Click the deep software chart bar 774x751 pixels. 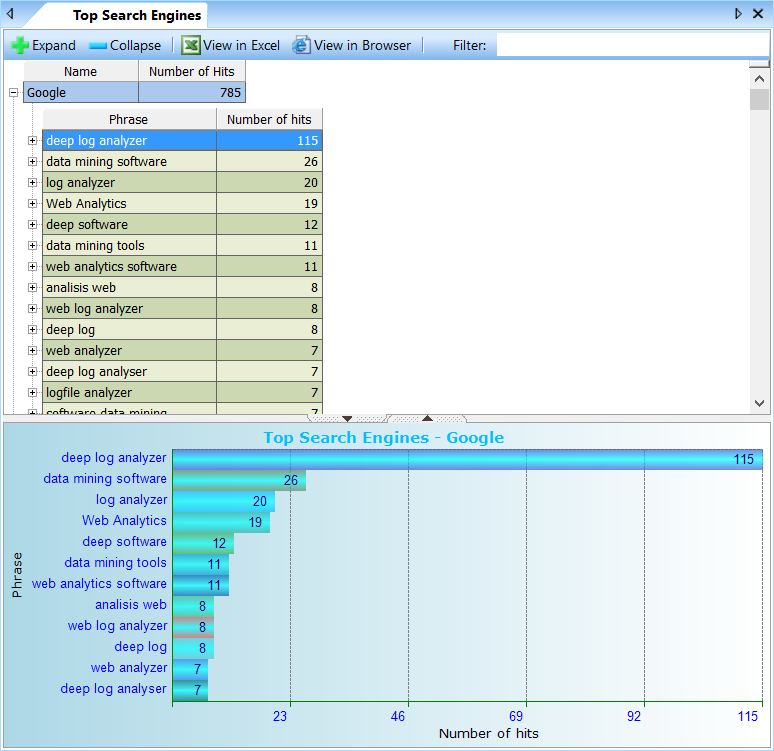pyautogui.click(x=203, y=543)
